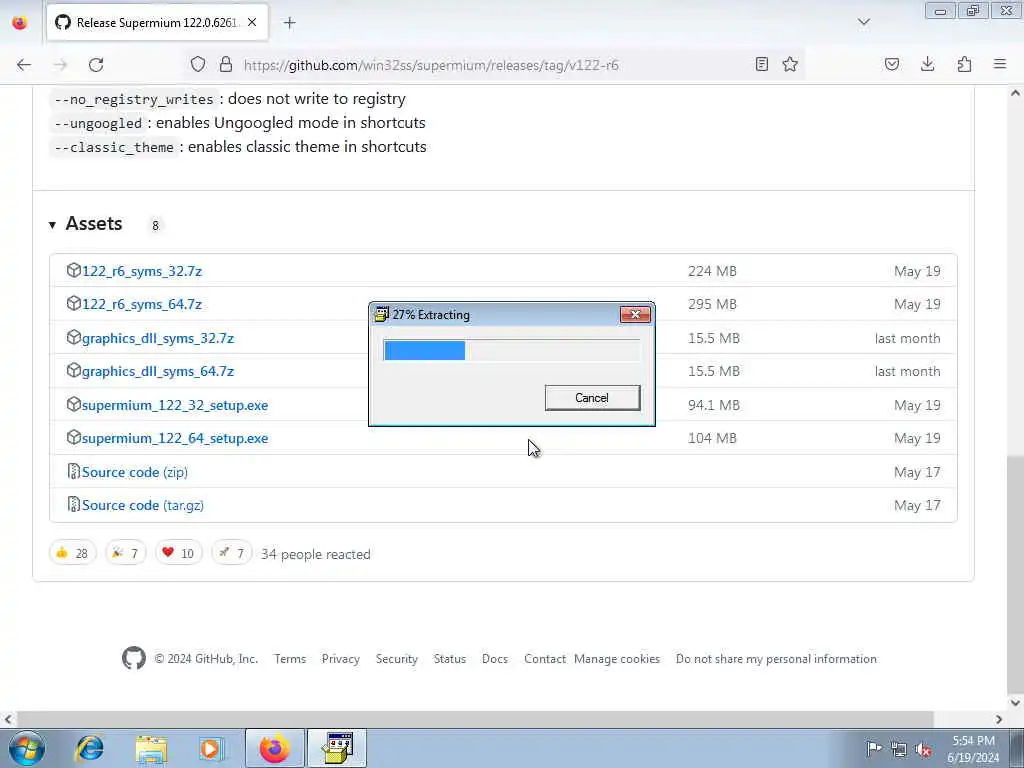Open the extensions puzzle icon

964,64
